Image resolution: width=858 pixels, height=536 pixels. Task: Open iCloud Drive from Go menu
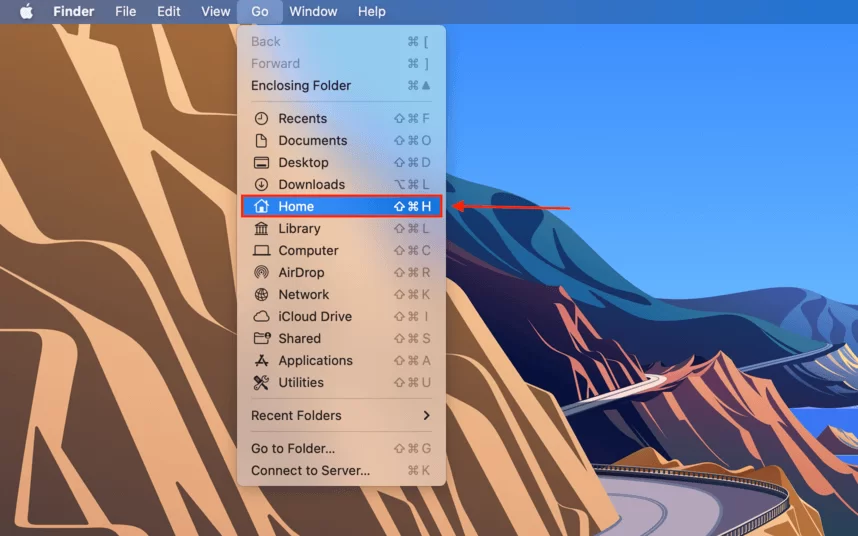(341, 316)
